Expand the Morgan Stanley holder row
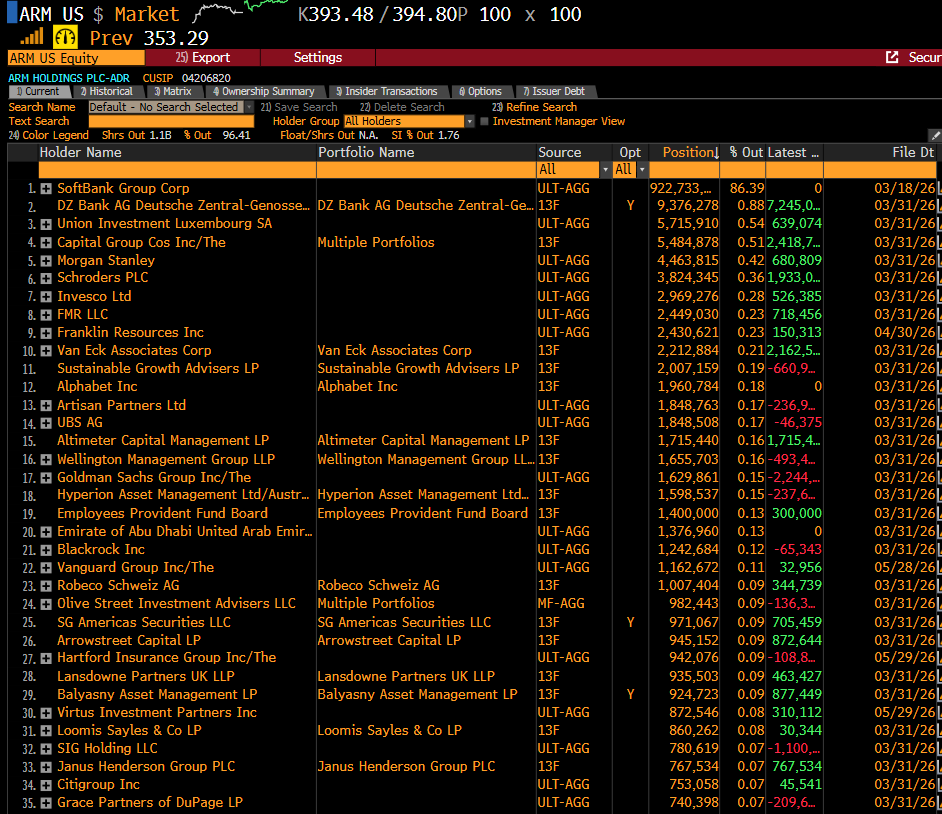 click(46, 261)
